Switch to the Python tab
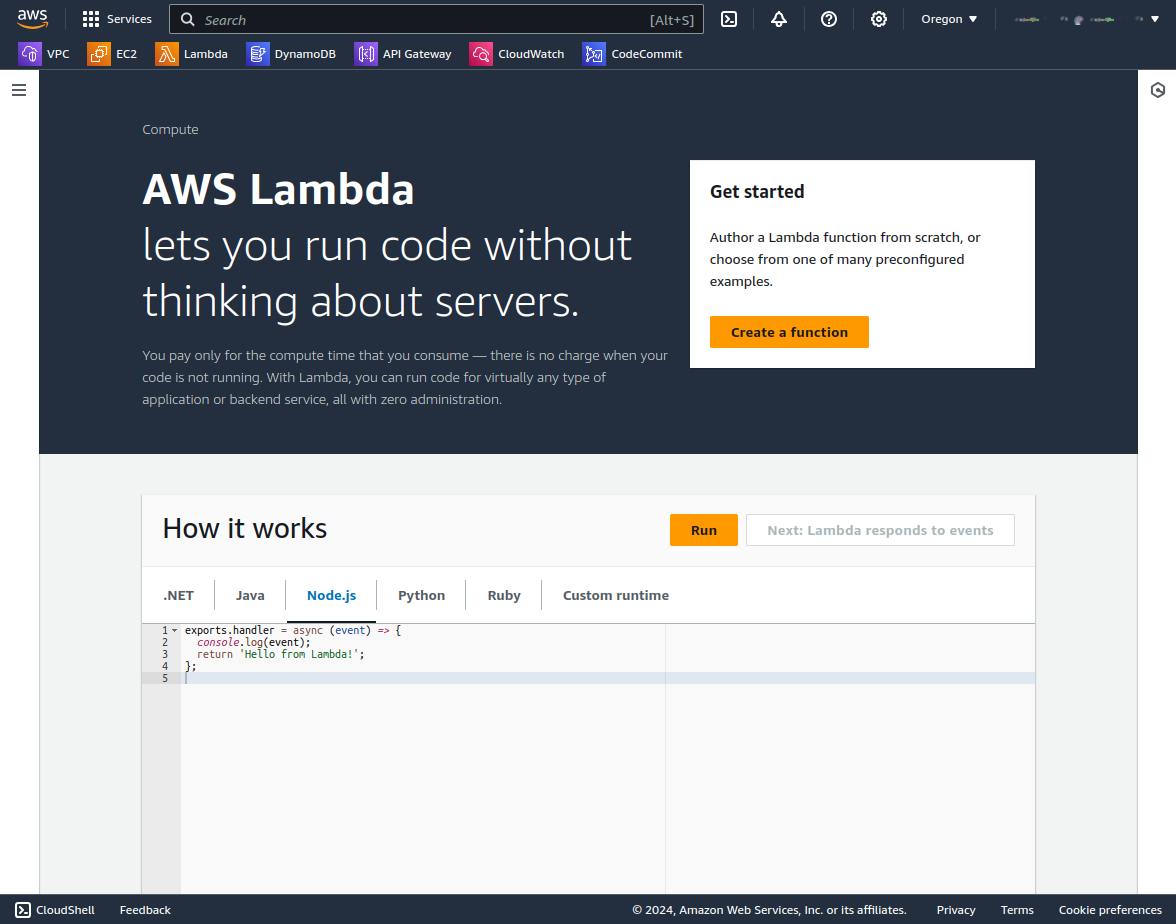This screenshot has height=924, width=1176. [x=422, y=596]
